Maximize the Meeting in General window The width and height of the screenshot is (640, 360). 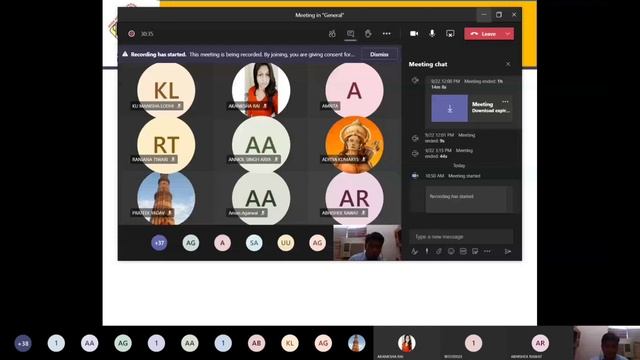click(499, 15)
